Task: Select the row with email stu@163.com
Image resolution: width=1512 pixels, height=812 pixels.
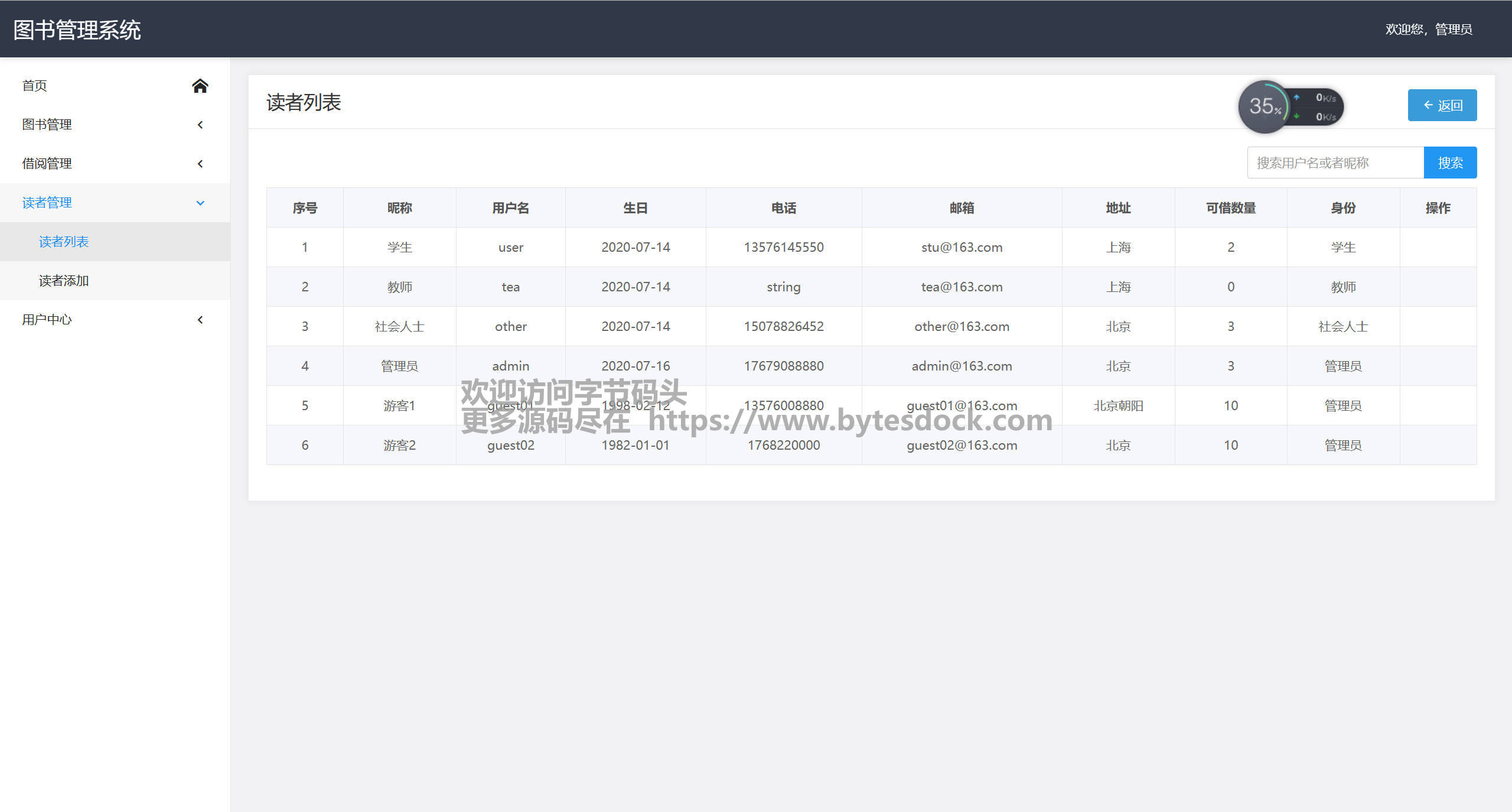Action: click(x=962, y=247)
